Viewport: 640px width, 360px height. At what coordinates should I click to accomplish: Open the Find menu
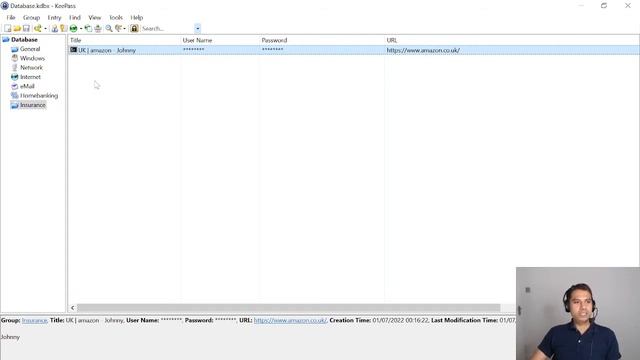(x=75, y=18)
